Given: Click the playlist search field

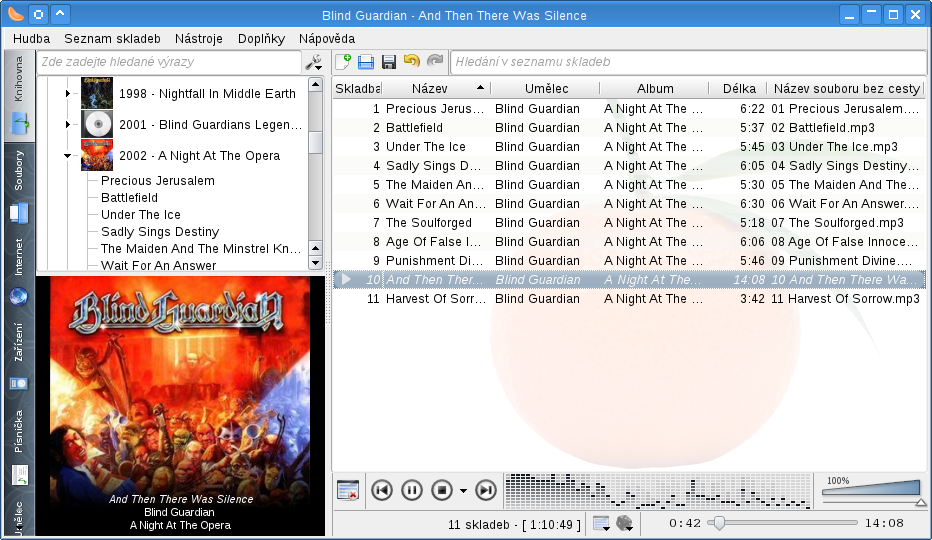Looking at the screenshot, I should point(688,62).
